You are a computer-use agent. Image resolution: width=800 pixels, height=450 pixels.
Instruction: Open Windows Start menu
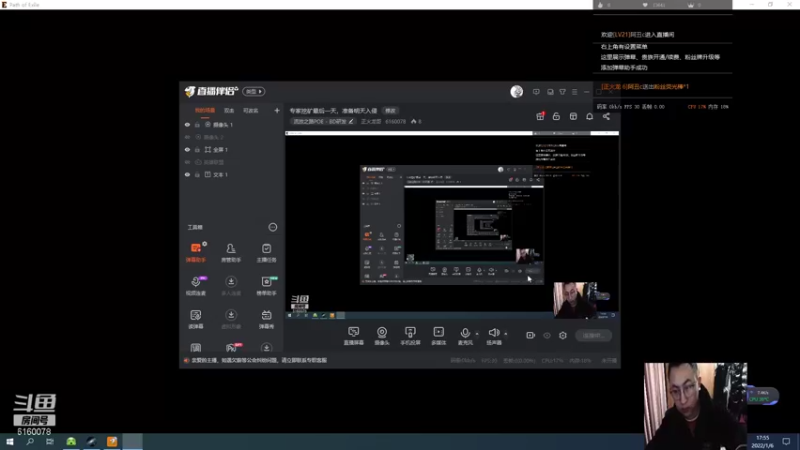click(x=10, y=442)
